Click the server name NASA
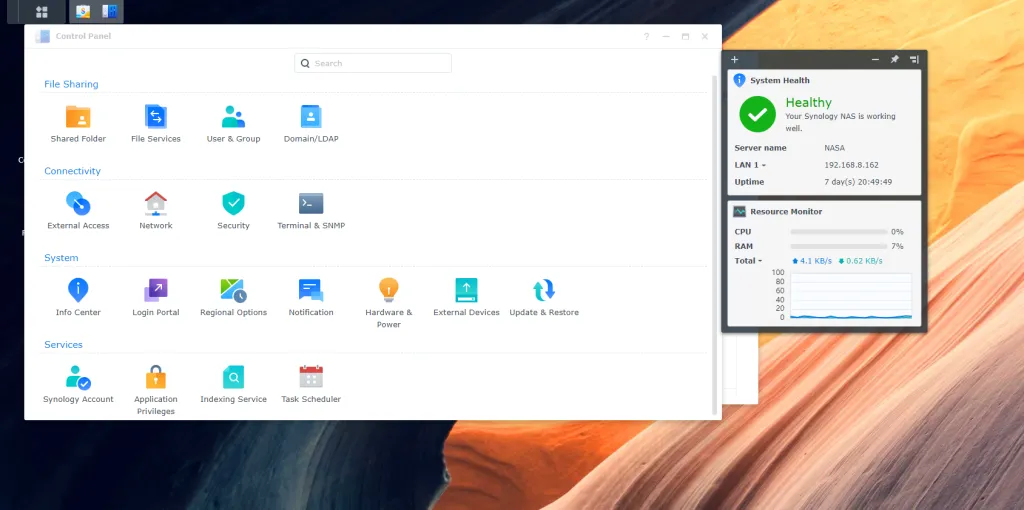Viewport: 1024px width, 510px height. point(835,148)
